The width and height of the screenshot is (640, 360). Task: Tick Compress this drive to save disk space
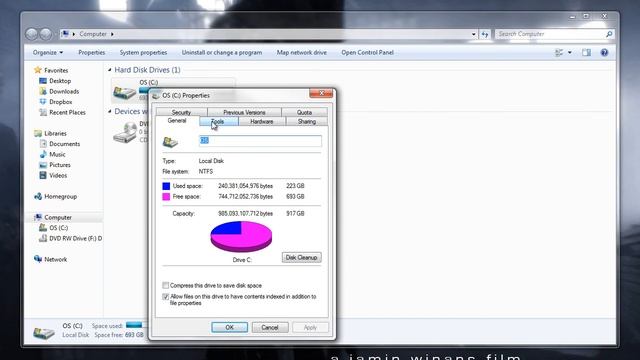(165, 285)
